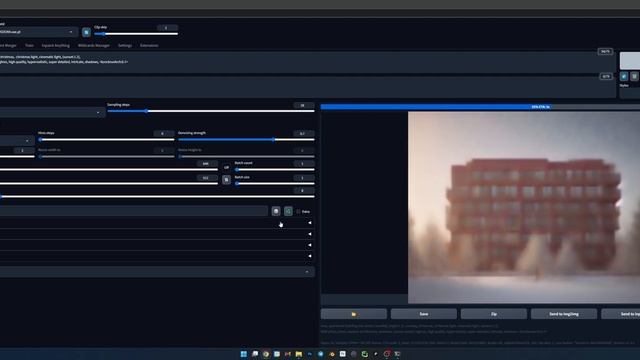Viewport: 640px width, 360px height.
Task: Click the Hires steps slider
Action: pyautogui.click(x=106, y=140)
